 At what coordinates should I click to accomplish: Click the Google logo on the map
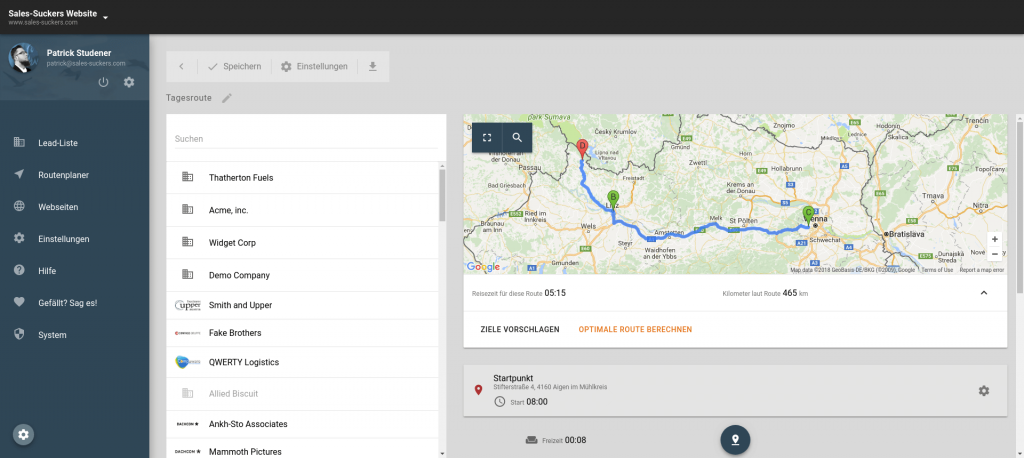click(x=483, y=267)
